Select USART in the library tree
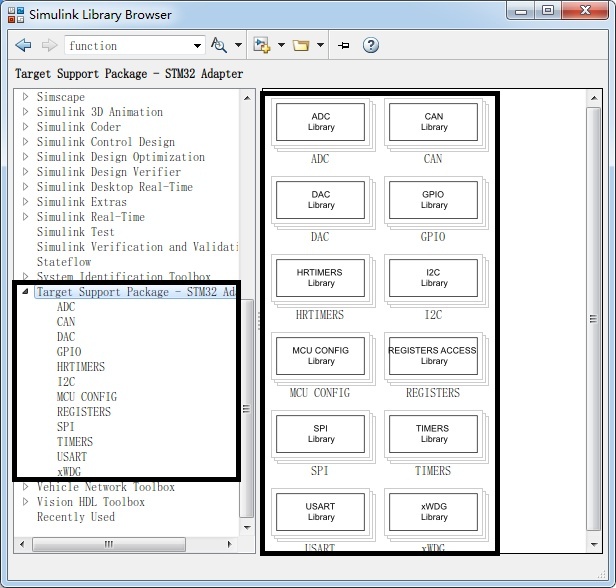The height and width of the screenshot is (588, 616). click(x=74, y=457)
